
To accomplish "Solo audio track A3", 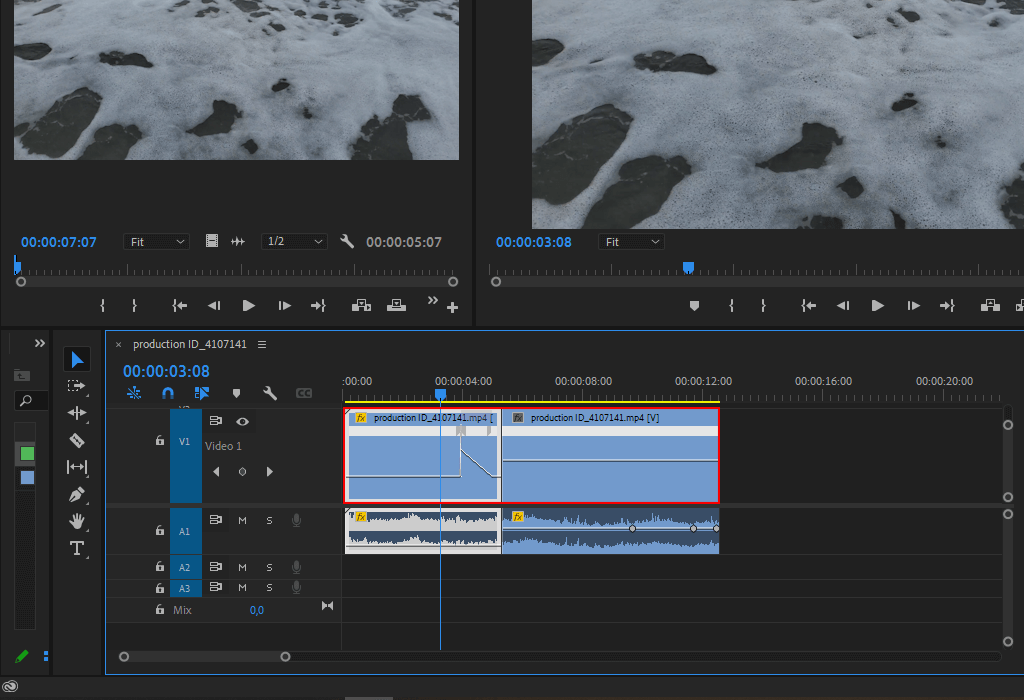I will point(269,588).
